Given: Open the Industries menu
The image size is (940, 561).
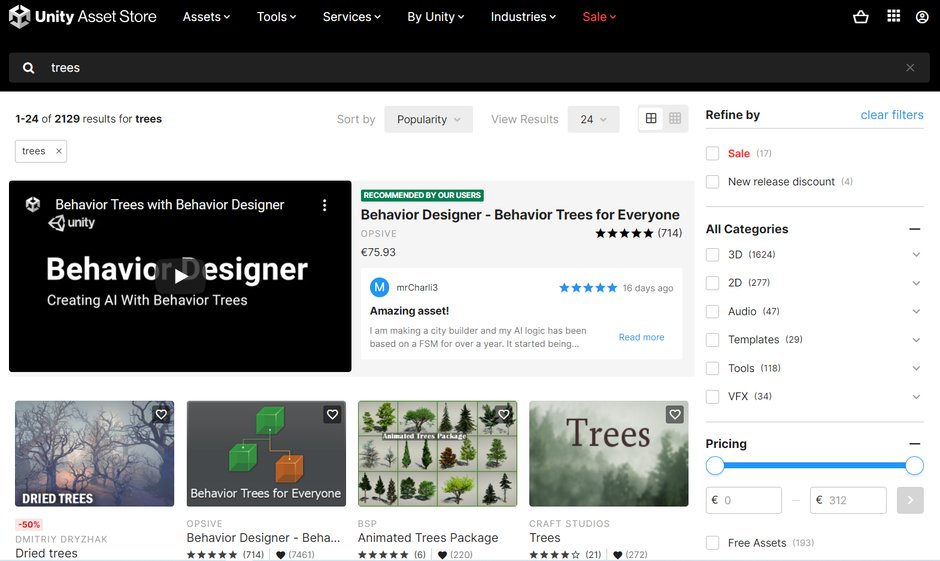Looking at the screenshot, I should coord(523,17).
